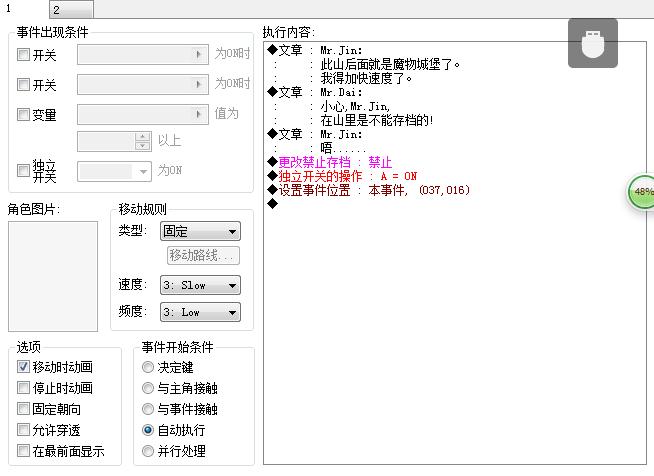This screenshot has height=476, width=654.
Task: Click the empty last command row diamond
Action: click(273, 204)
